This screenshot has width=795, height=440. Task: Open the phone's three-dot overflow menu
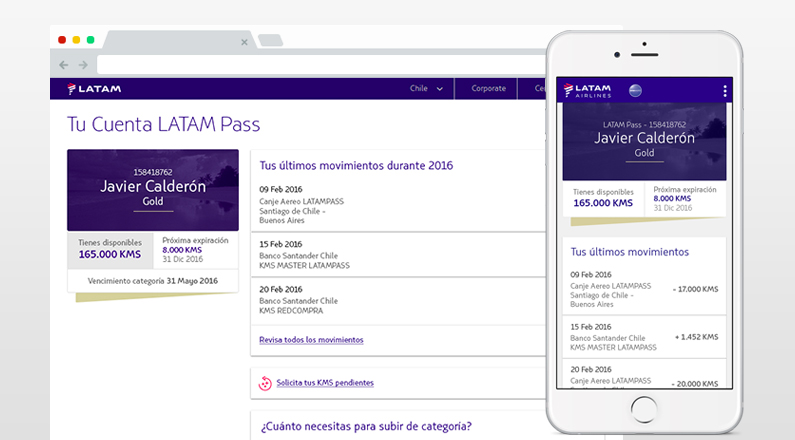coord(725,91)
